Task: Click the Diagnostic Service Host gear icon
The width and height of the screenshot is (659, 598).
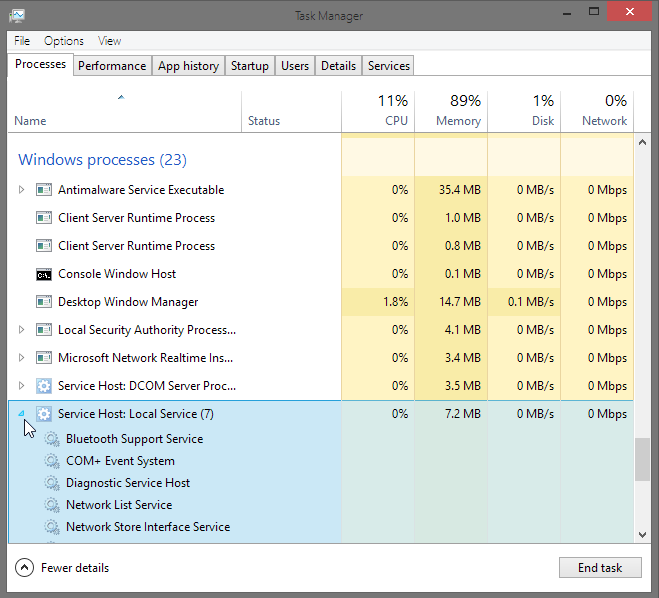Action: click(52, 483)
